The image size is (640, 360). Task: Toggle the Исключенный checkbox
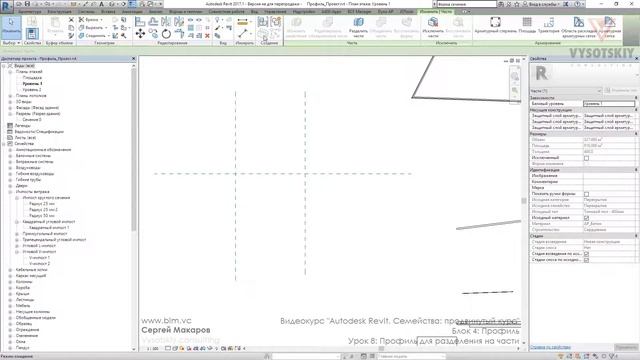click(x=586, y=158)
